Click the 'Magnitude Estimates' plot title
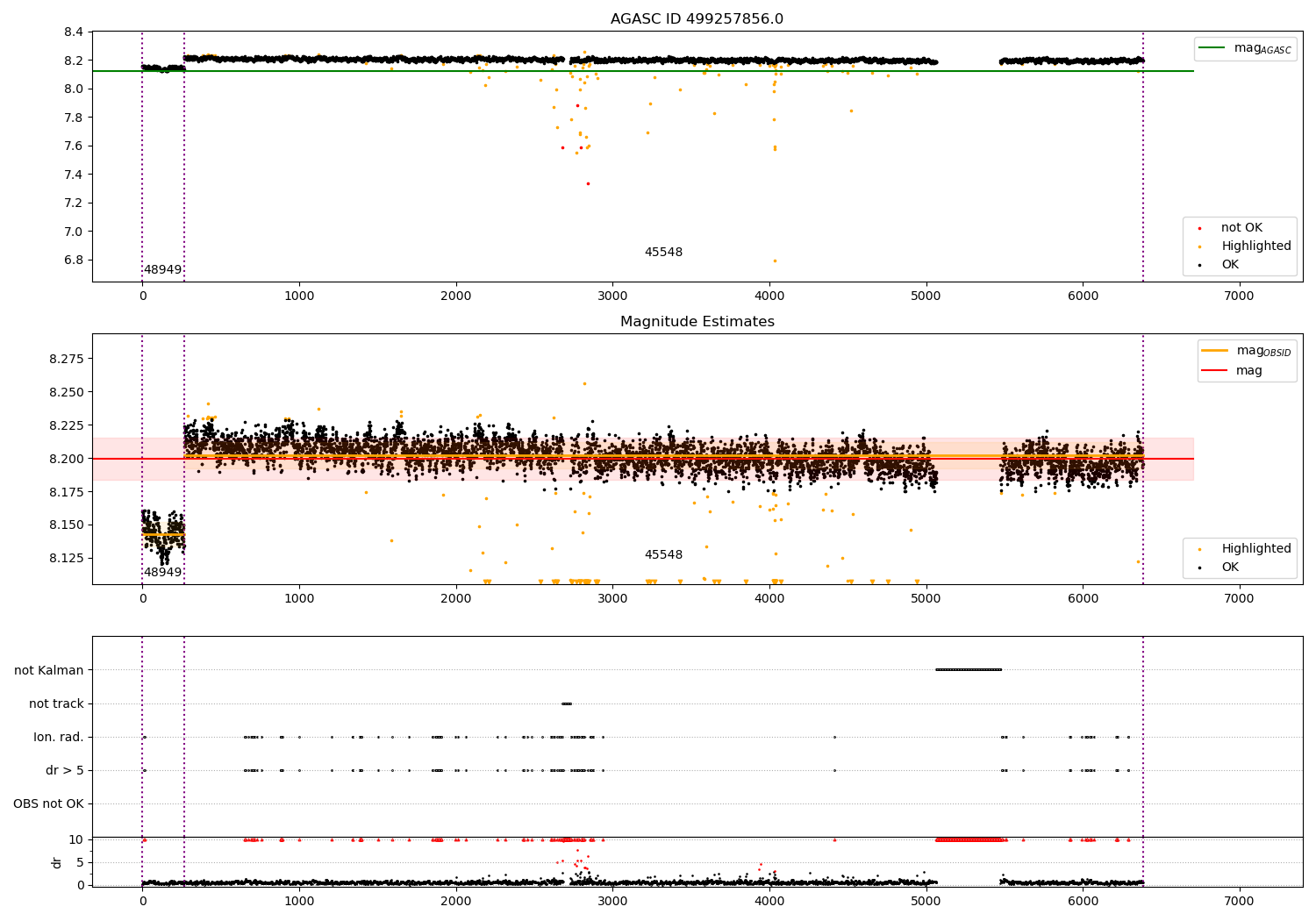This screenshot has height=921, width=1316. (697, 322)
